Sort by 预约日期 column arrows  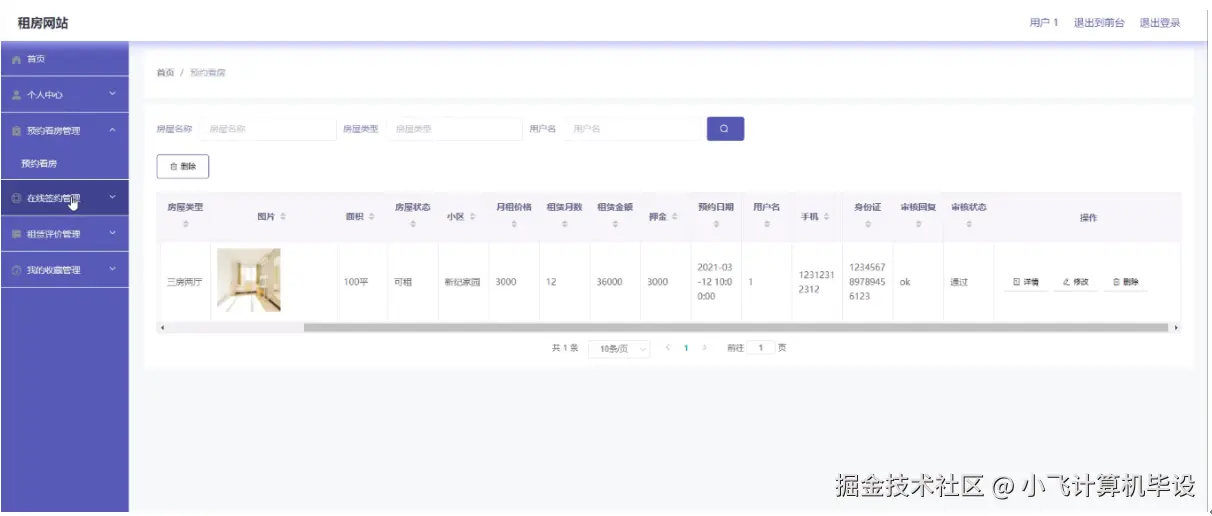(x=716, y=225)
